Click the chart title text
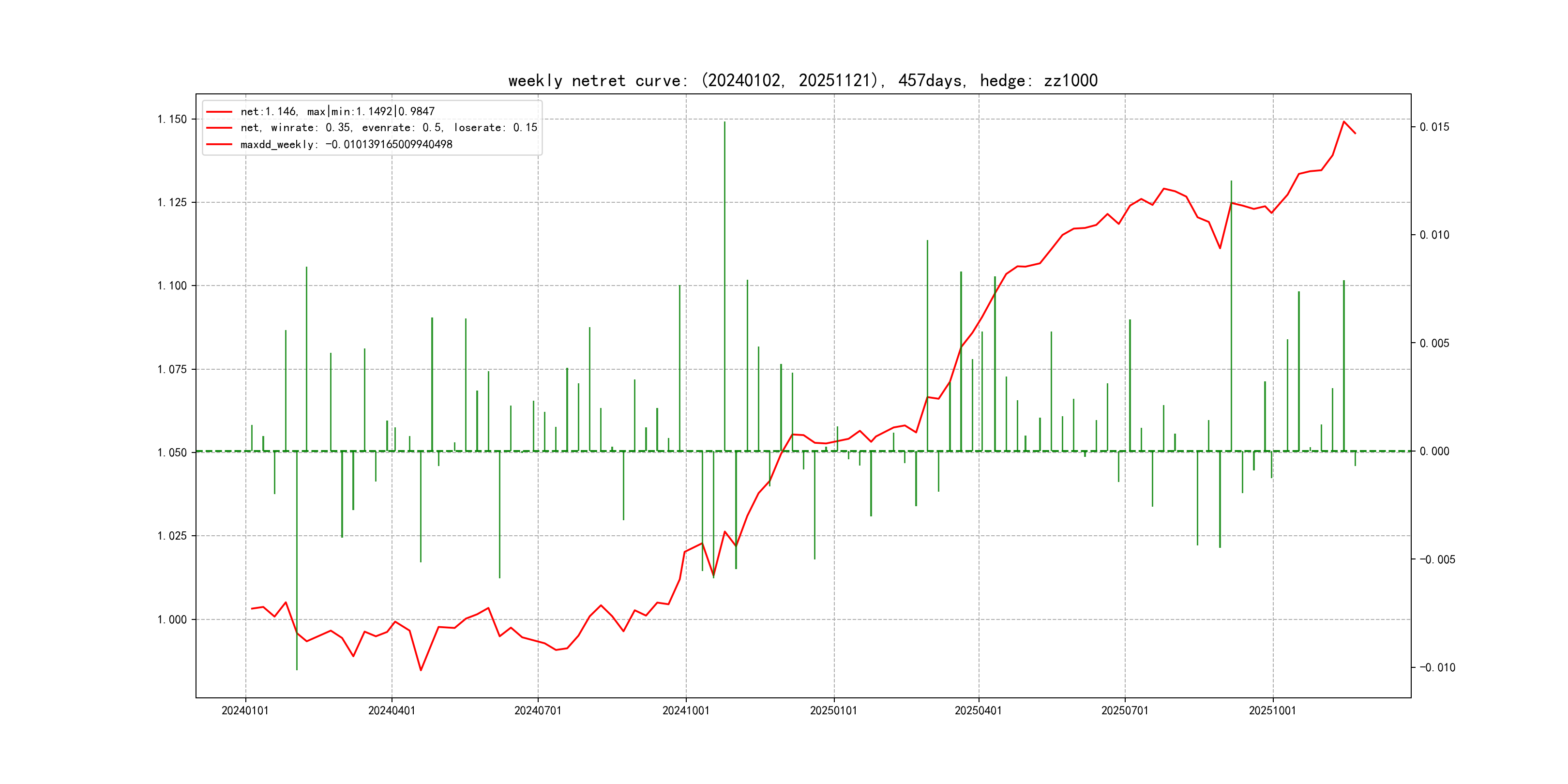Viewport: 1568px width, 784px height. [x=802, y=81]
